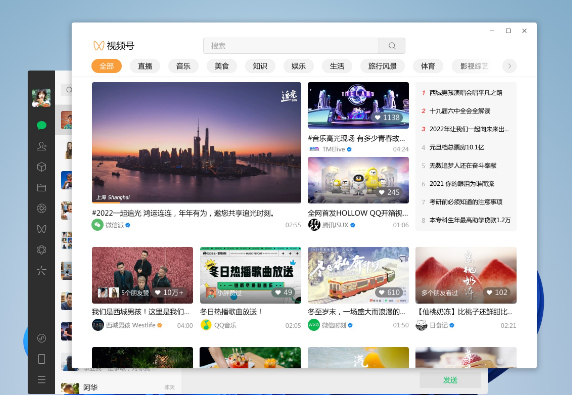This screenshot has height=395, width=572.
Task: Click the Westlife channel avatar
Action: (98, 325)
